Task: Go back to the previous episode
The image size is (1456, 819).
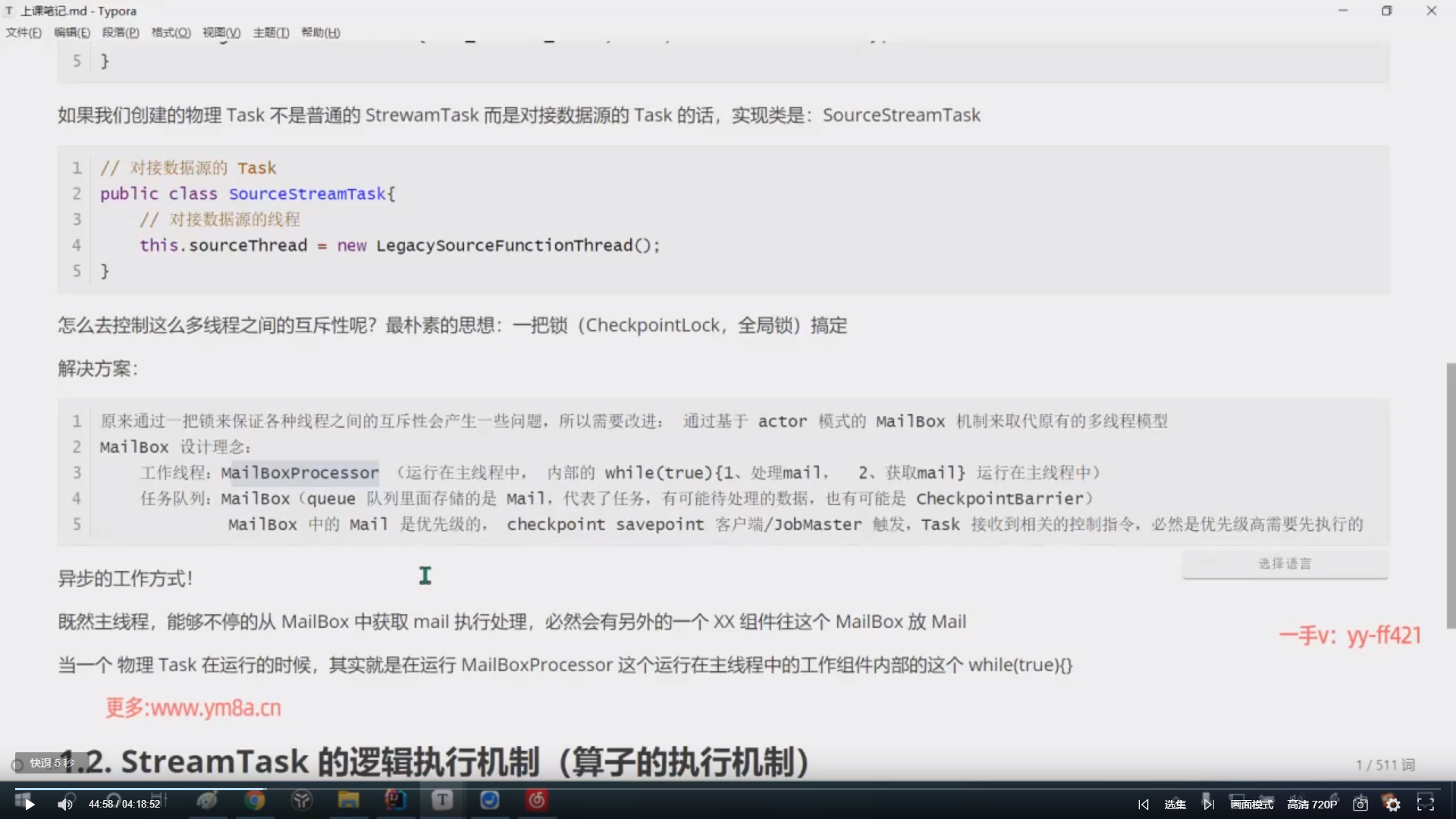Action: (x=1144, y=804)
